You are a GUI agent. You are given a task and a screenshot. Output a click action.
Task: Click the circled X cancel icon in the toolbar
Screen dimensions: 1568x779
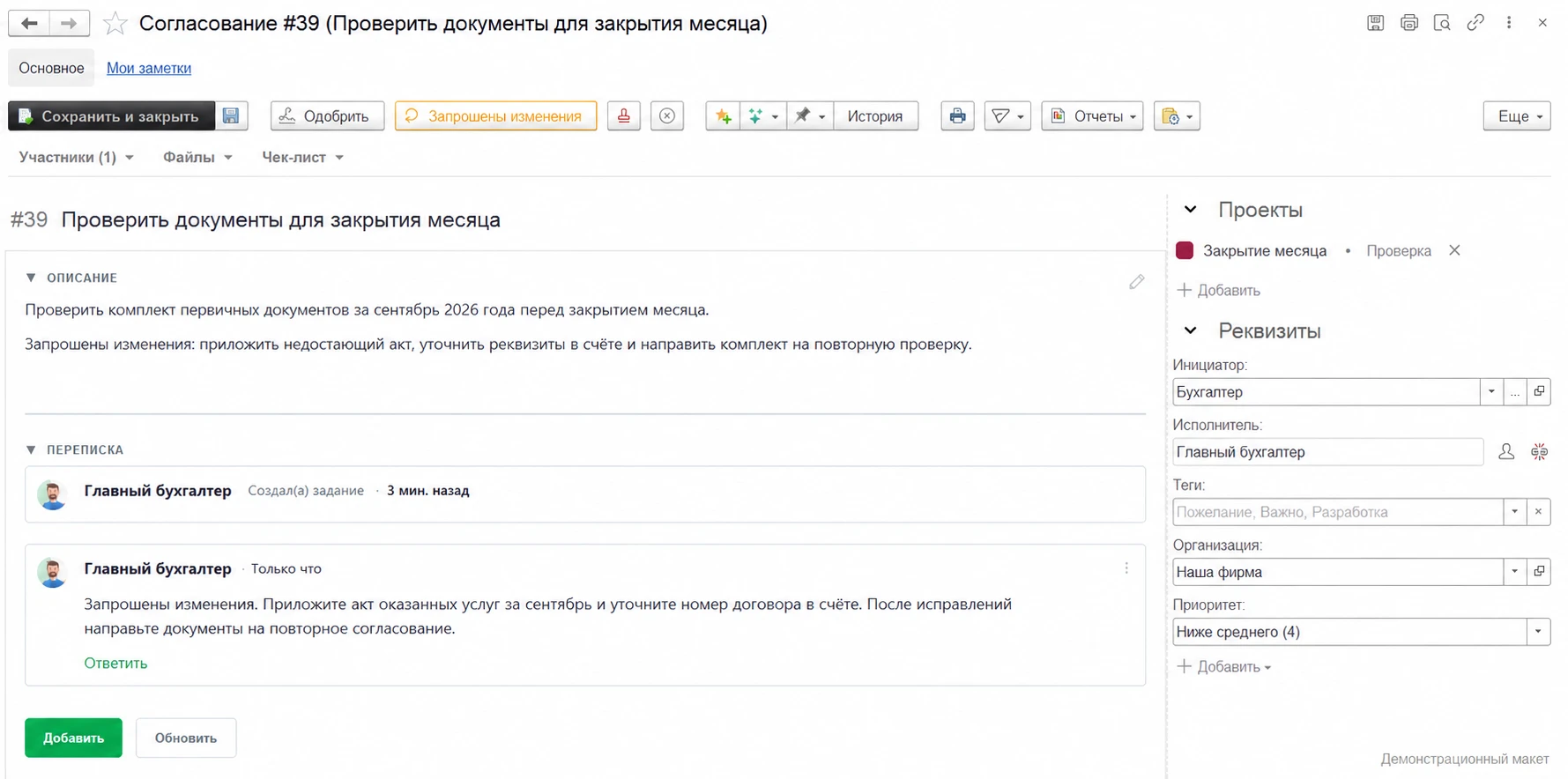point(667,116)
